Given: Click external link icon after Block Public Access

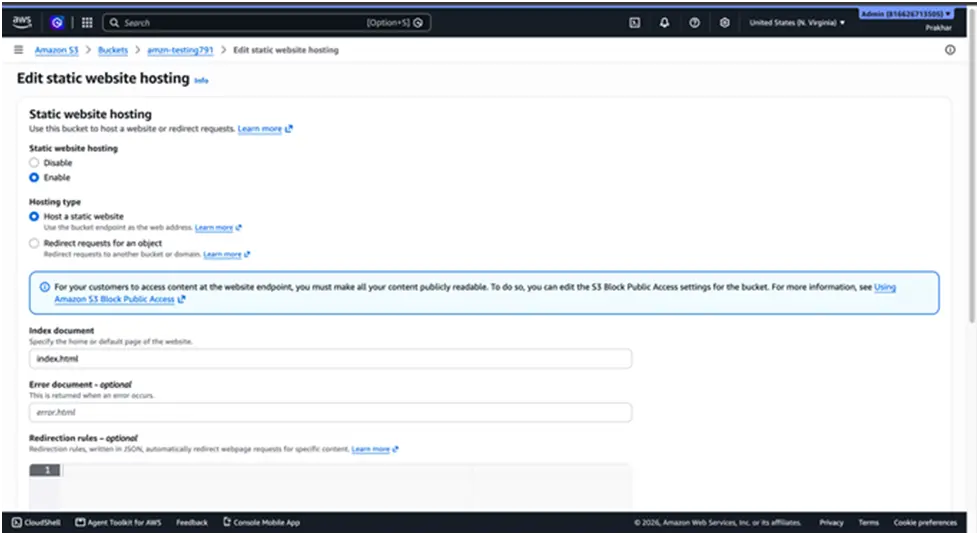Looking at the screenshot, I should (182, 299).
